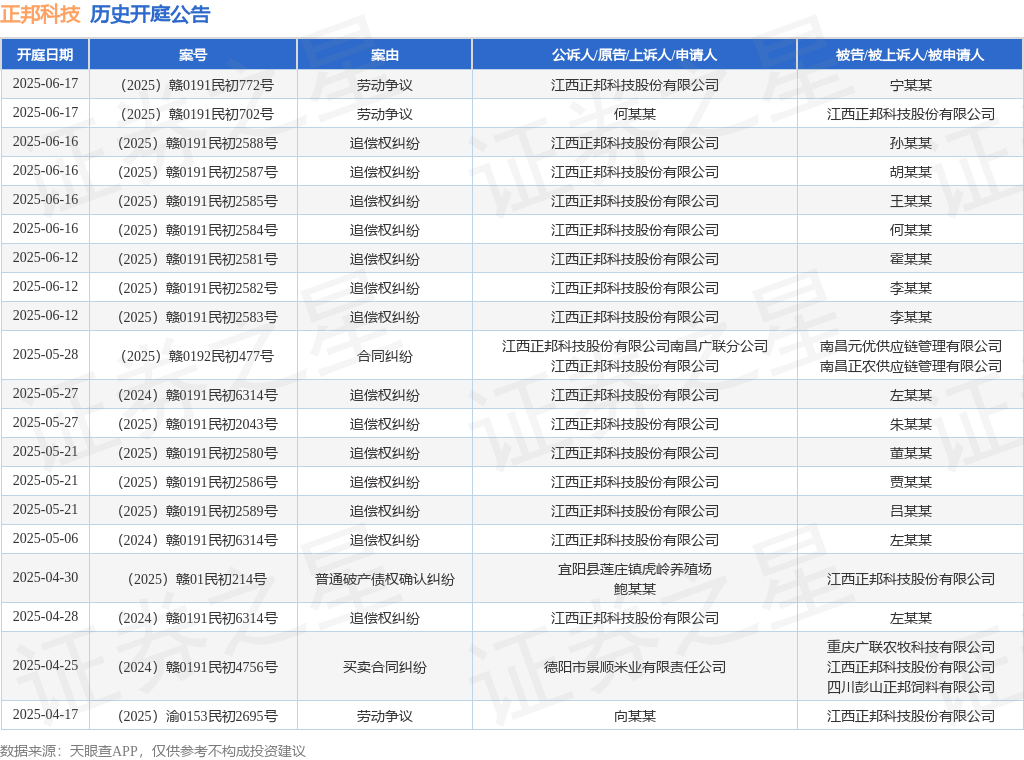Click the date 2025-04-25

(x=45, y=665)
